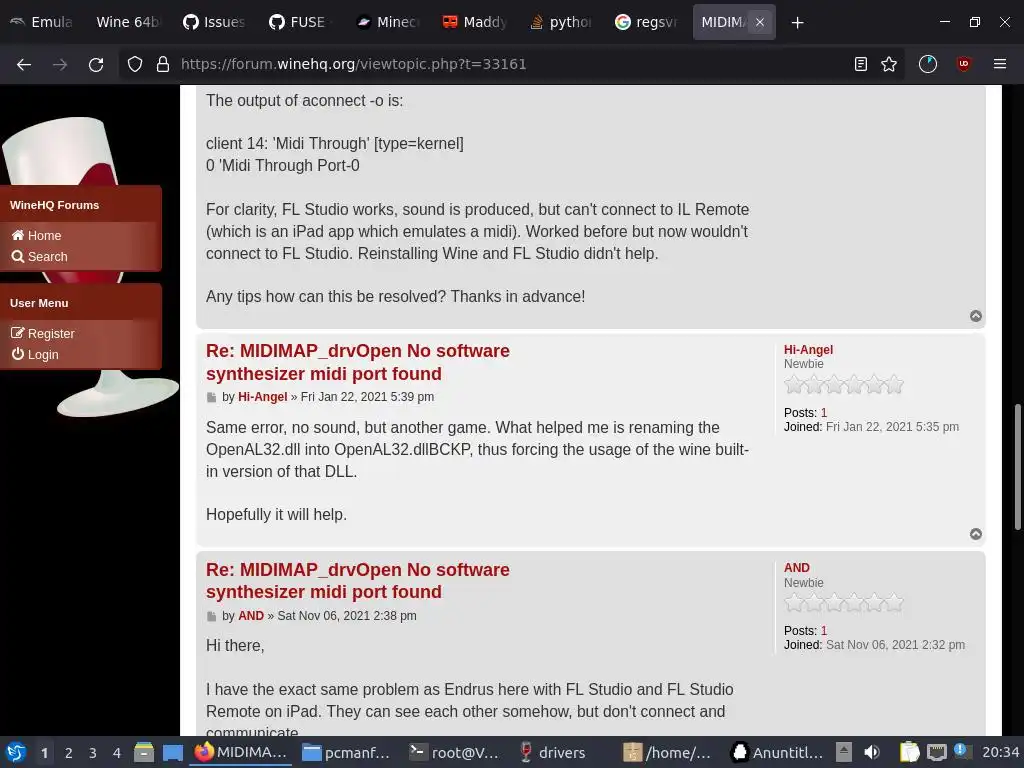The height and width of the screenshot is (768, 1024).
Task: Click the 20:34 taskbar clock
Action: [1000, 752]
